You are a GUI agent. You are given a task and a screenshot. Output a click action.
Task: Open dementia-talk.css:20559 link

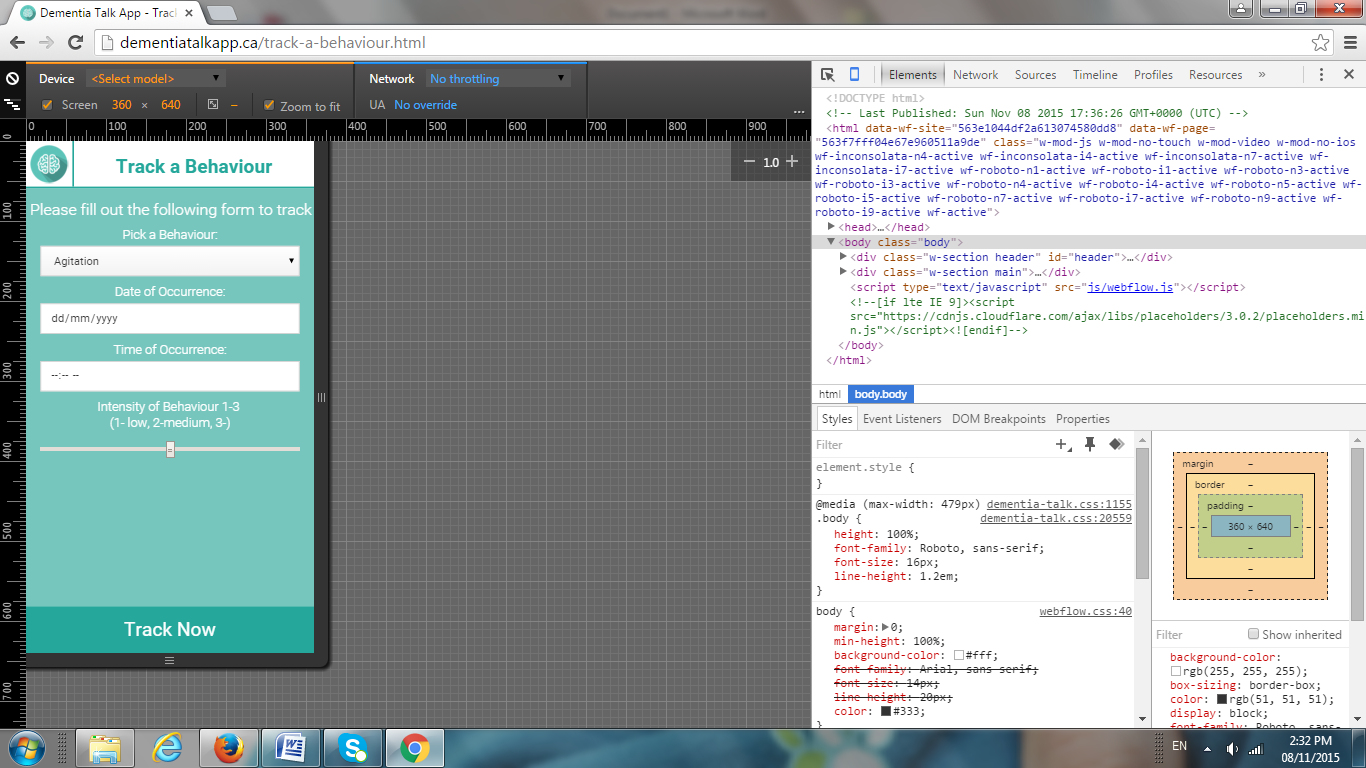tap(1056, 519)
